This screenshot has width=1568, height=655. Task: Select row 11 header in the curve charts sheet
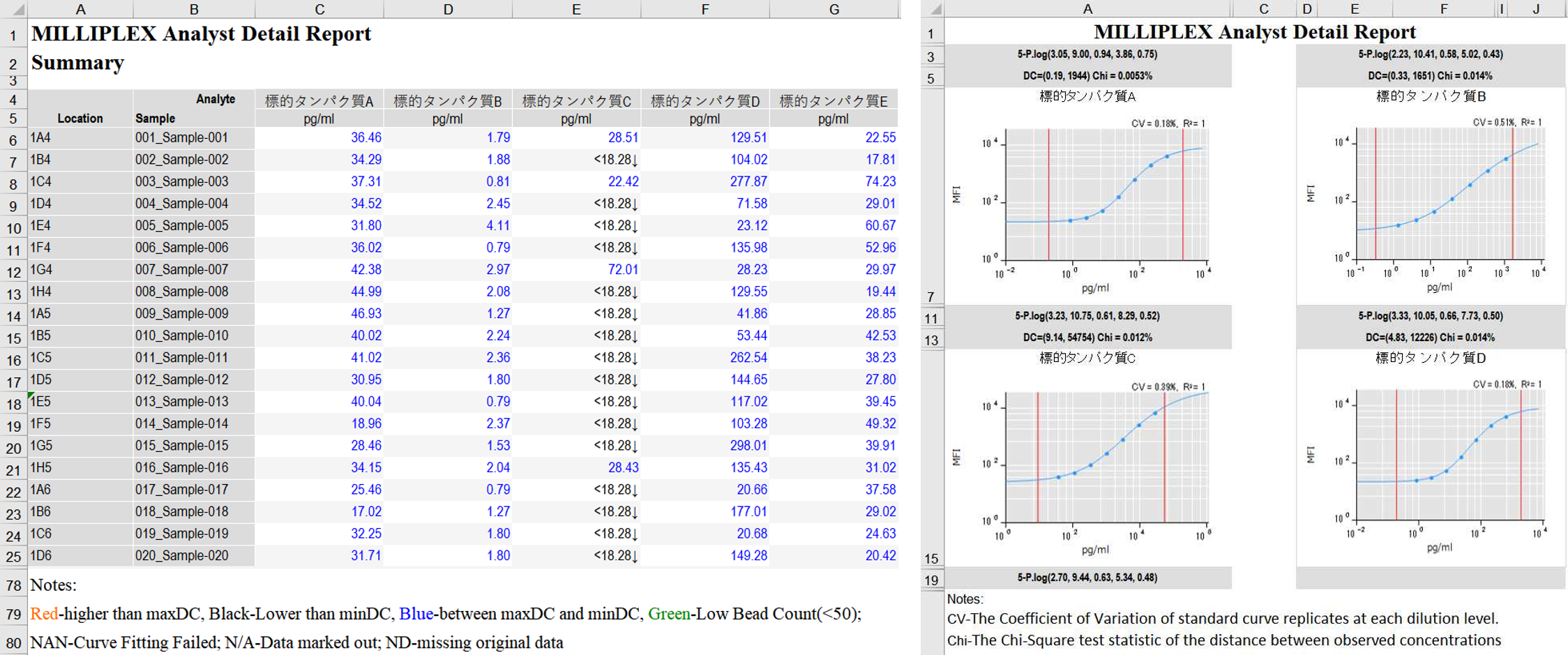932,319
